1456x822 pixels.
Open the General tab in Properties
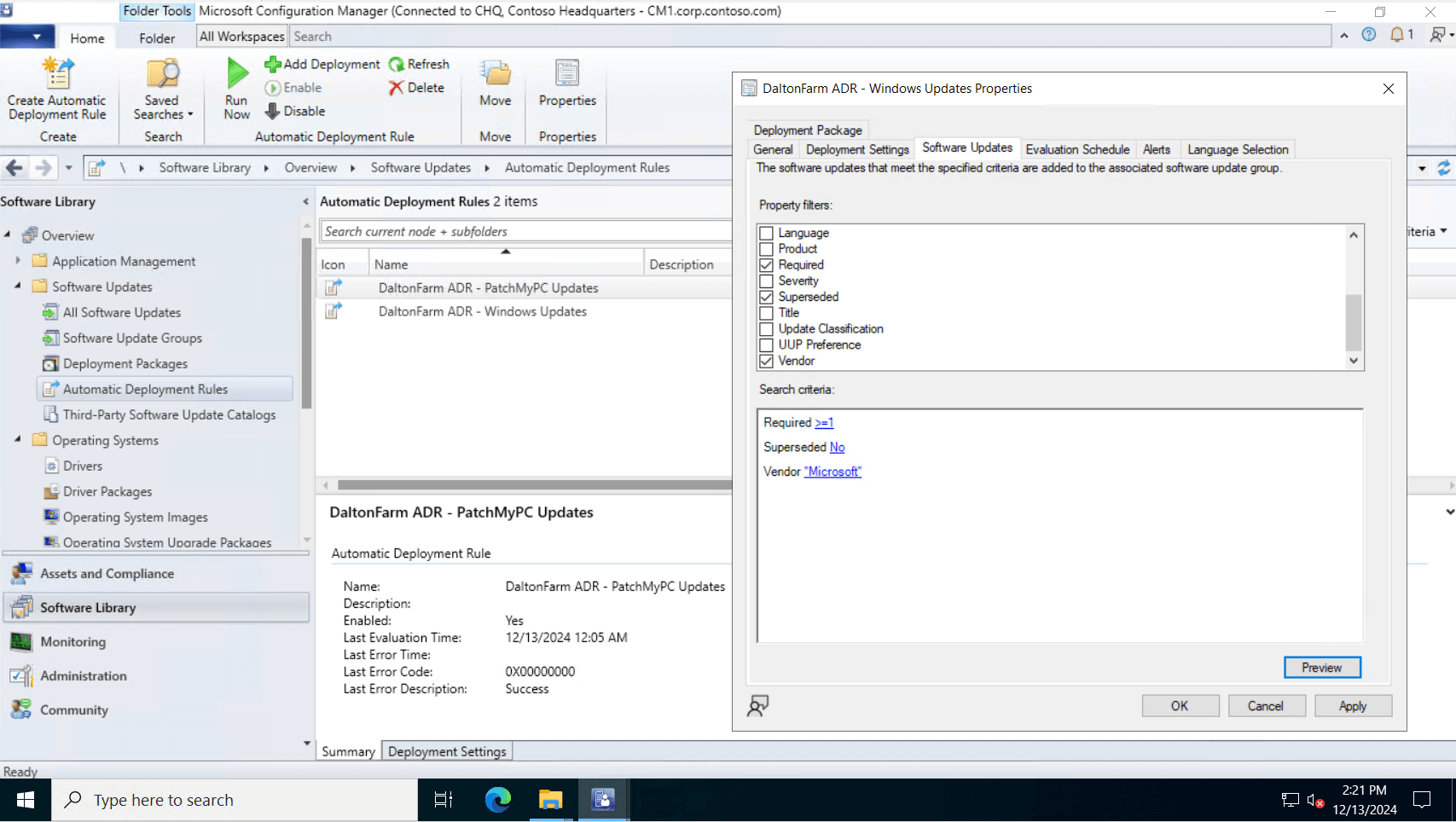tap(773, 149)
